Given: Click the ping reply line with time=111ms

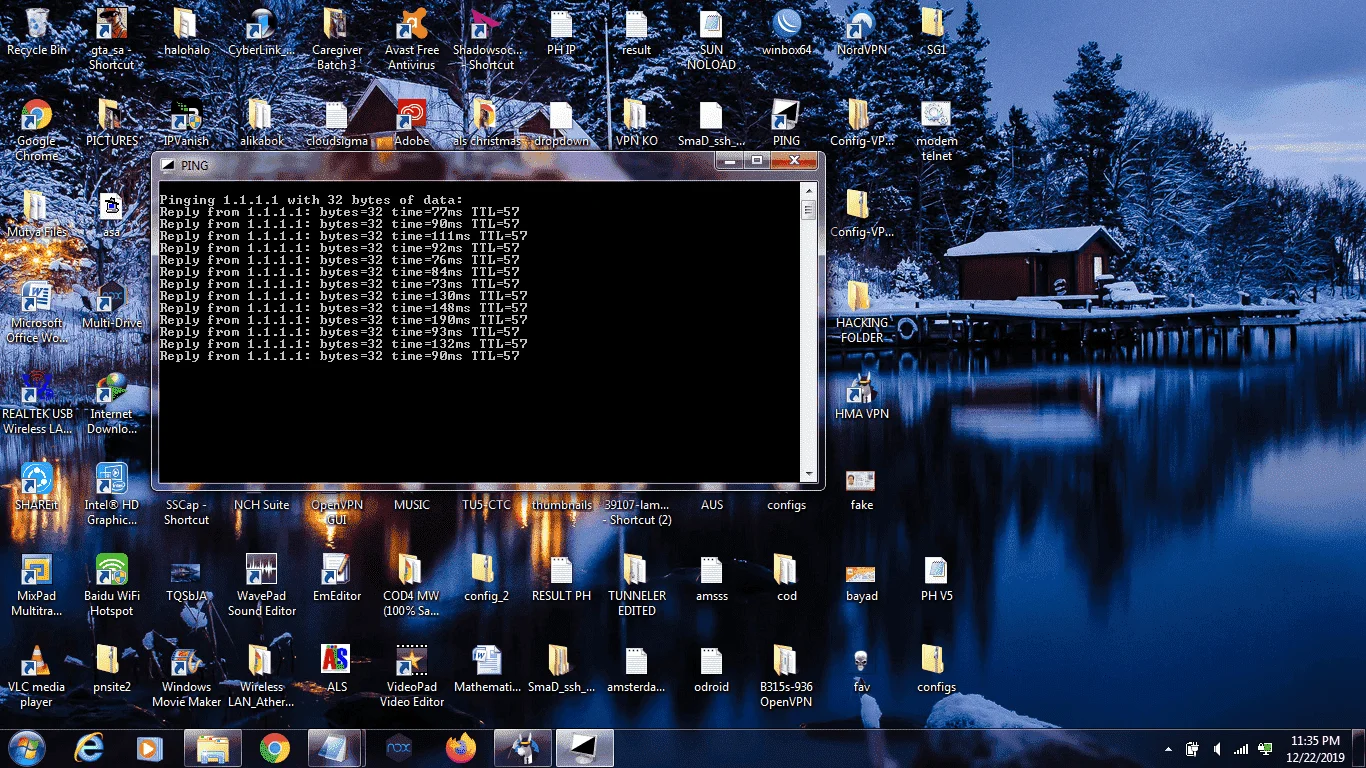Looking at the screenshot, I should (344, 236).
